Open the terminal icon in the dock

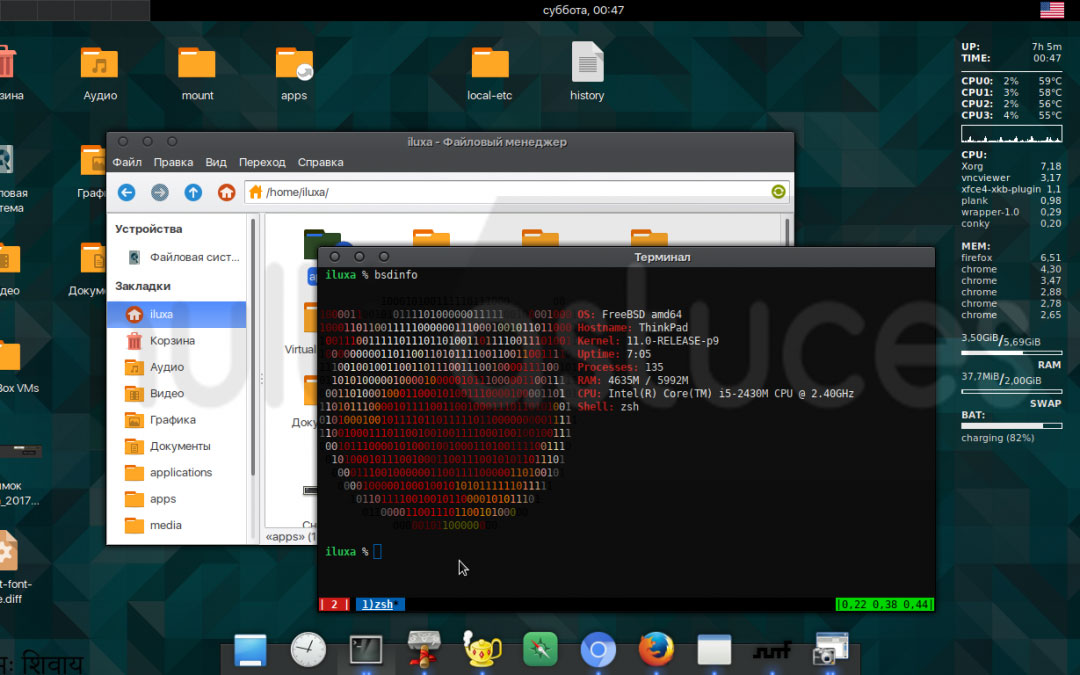365,650
